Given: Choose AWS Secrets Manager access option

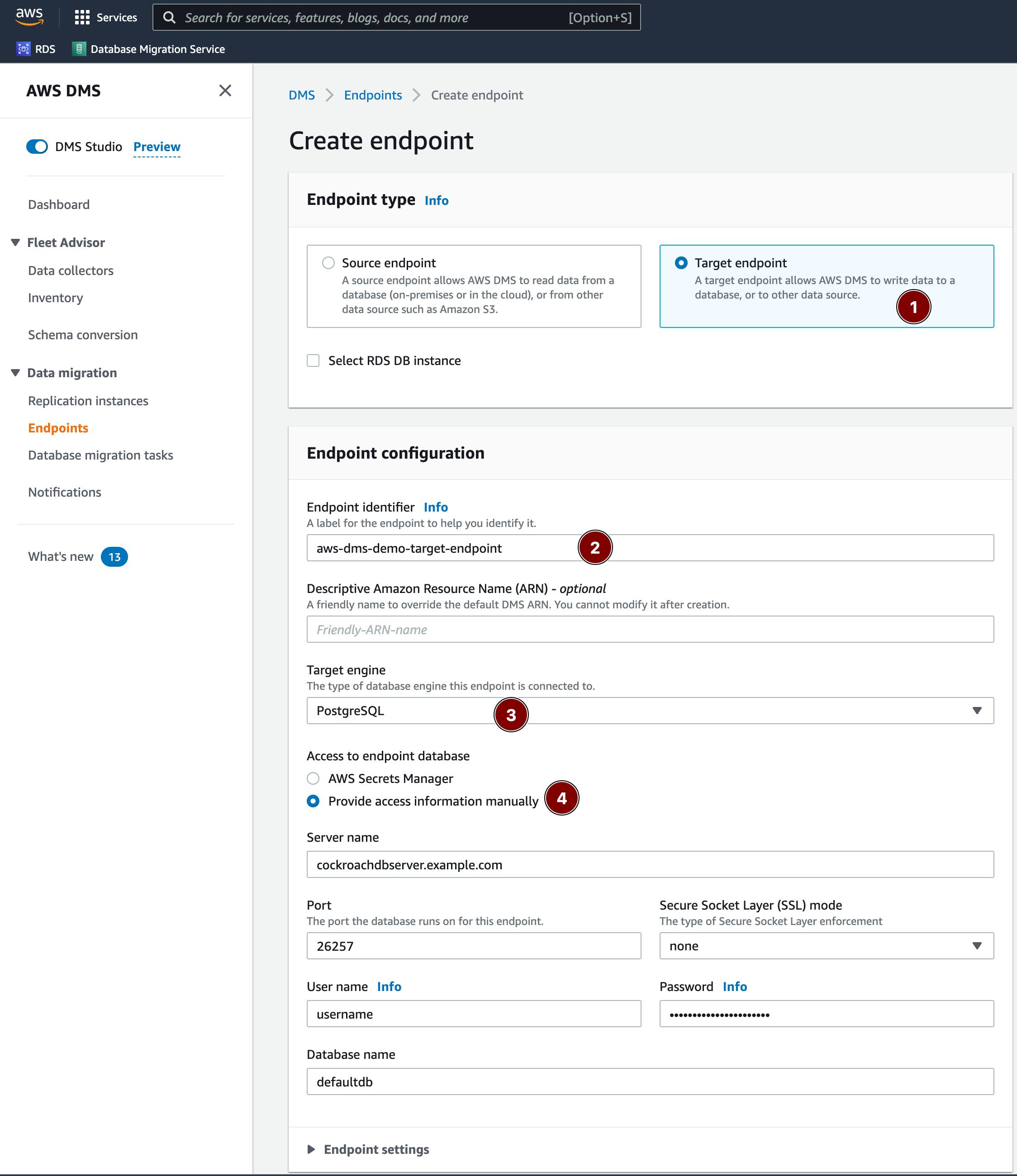Looking at the screenshot, I should (313, 778).
